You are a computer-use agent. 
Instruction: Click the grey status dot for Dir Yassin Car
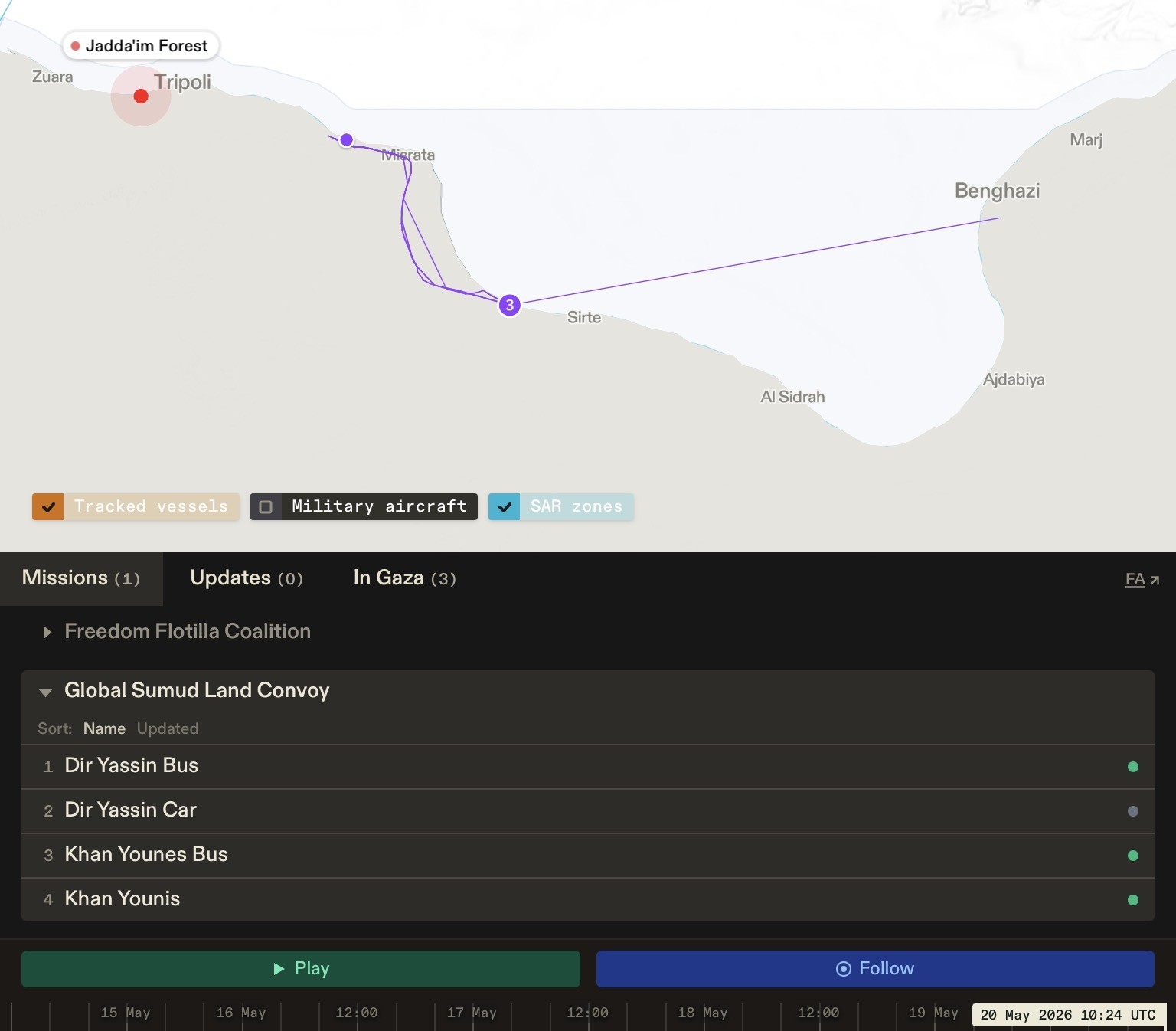pos(1133,811)
